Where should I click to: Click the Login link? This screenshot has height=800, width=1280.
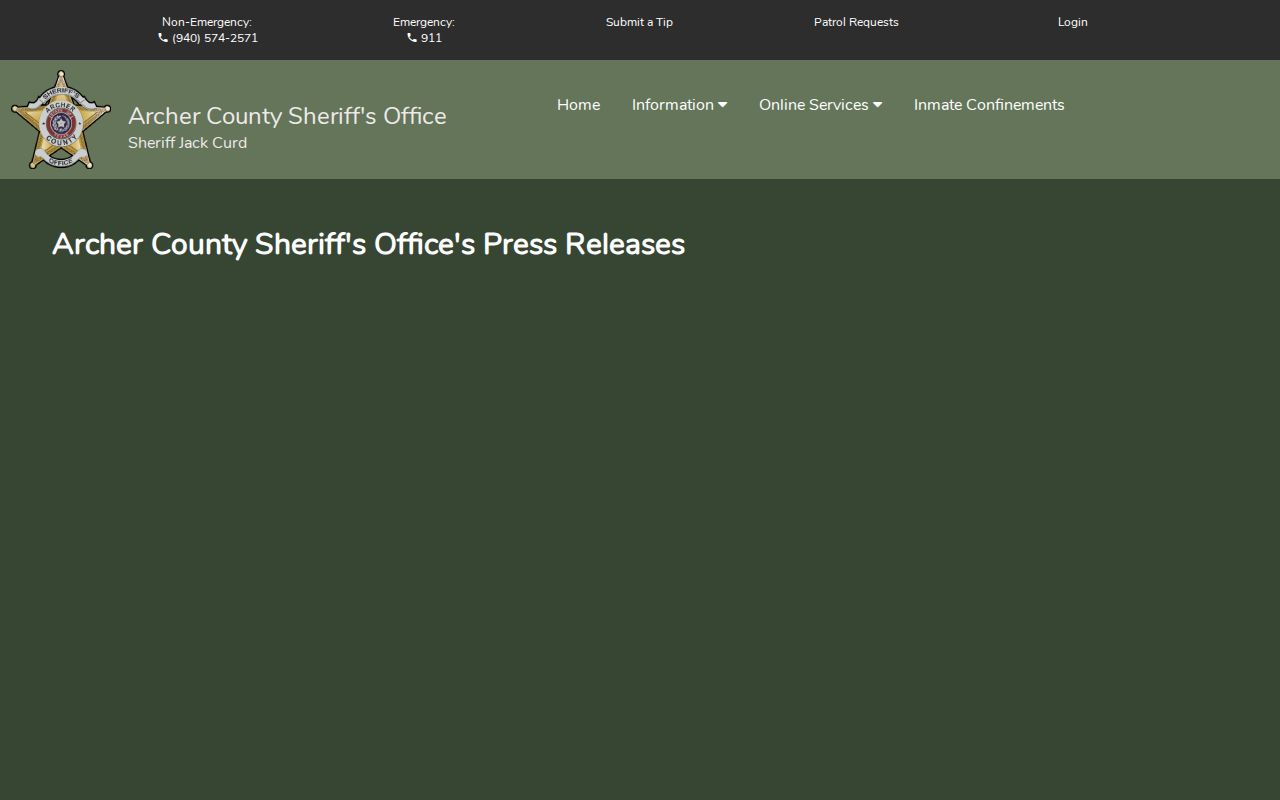pos(1073,22)
